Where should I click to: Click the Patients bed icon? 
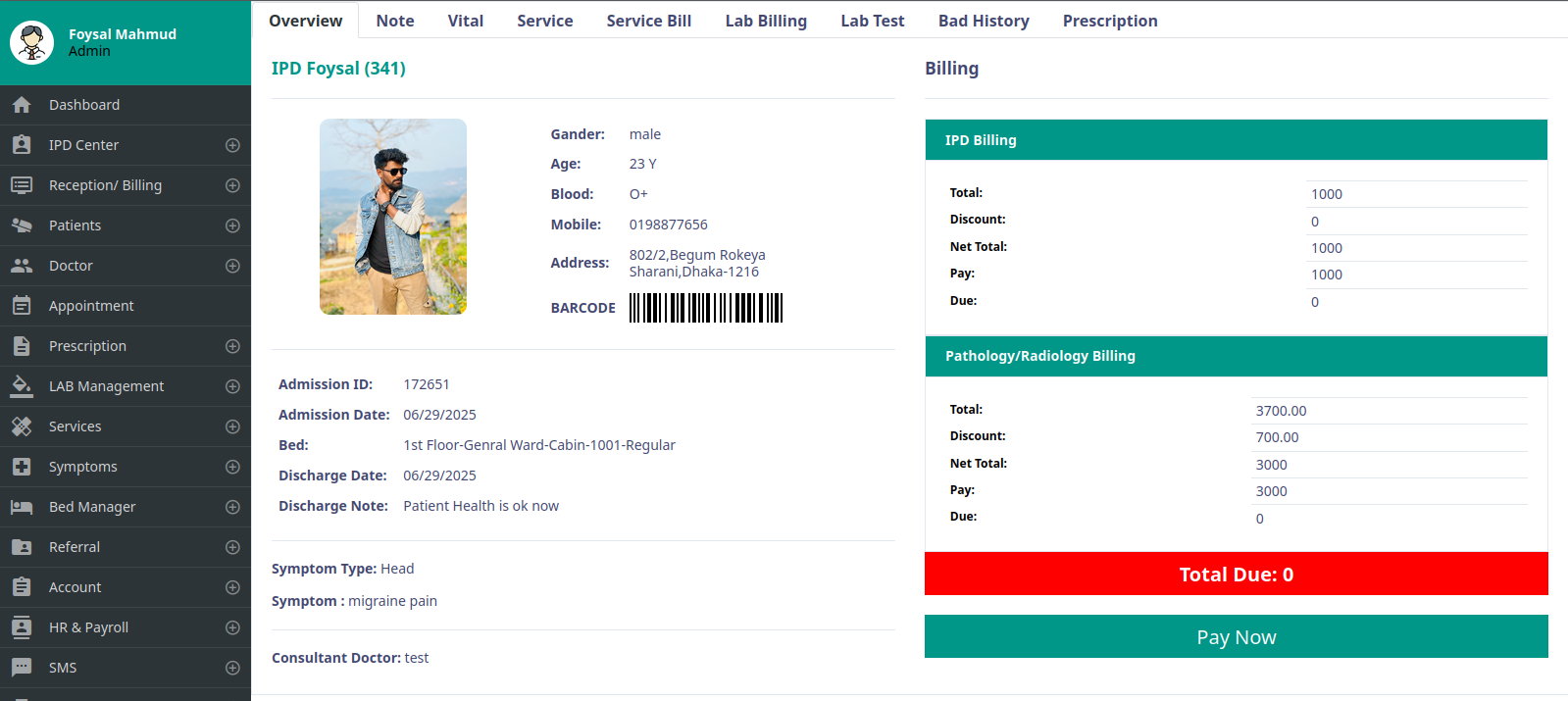point(22,225)
